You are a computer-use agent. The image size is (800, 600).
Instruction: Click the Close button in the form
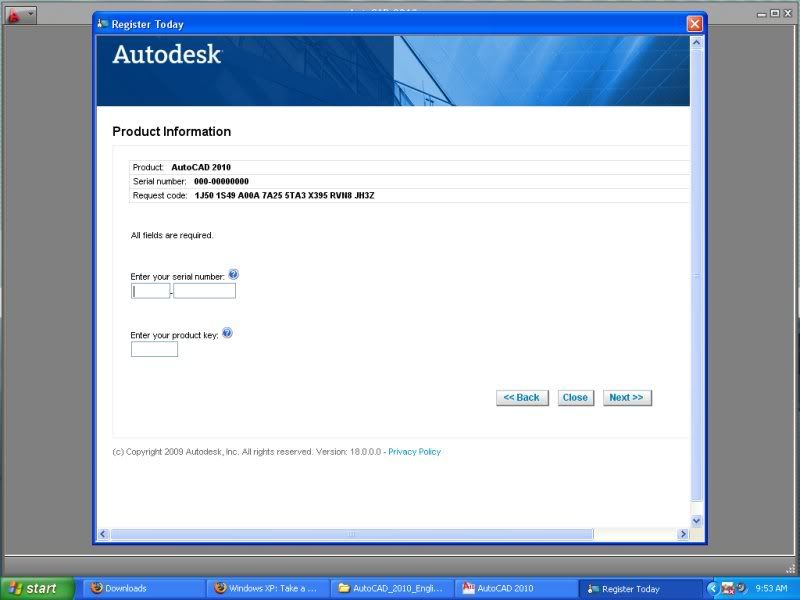click(x=576, y=398)
